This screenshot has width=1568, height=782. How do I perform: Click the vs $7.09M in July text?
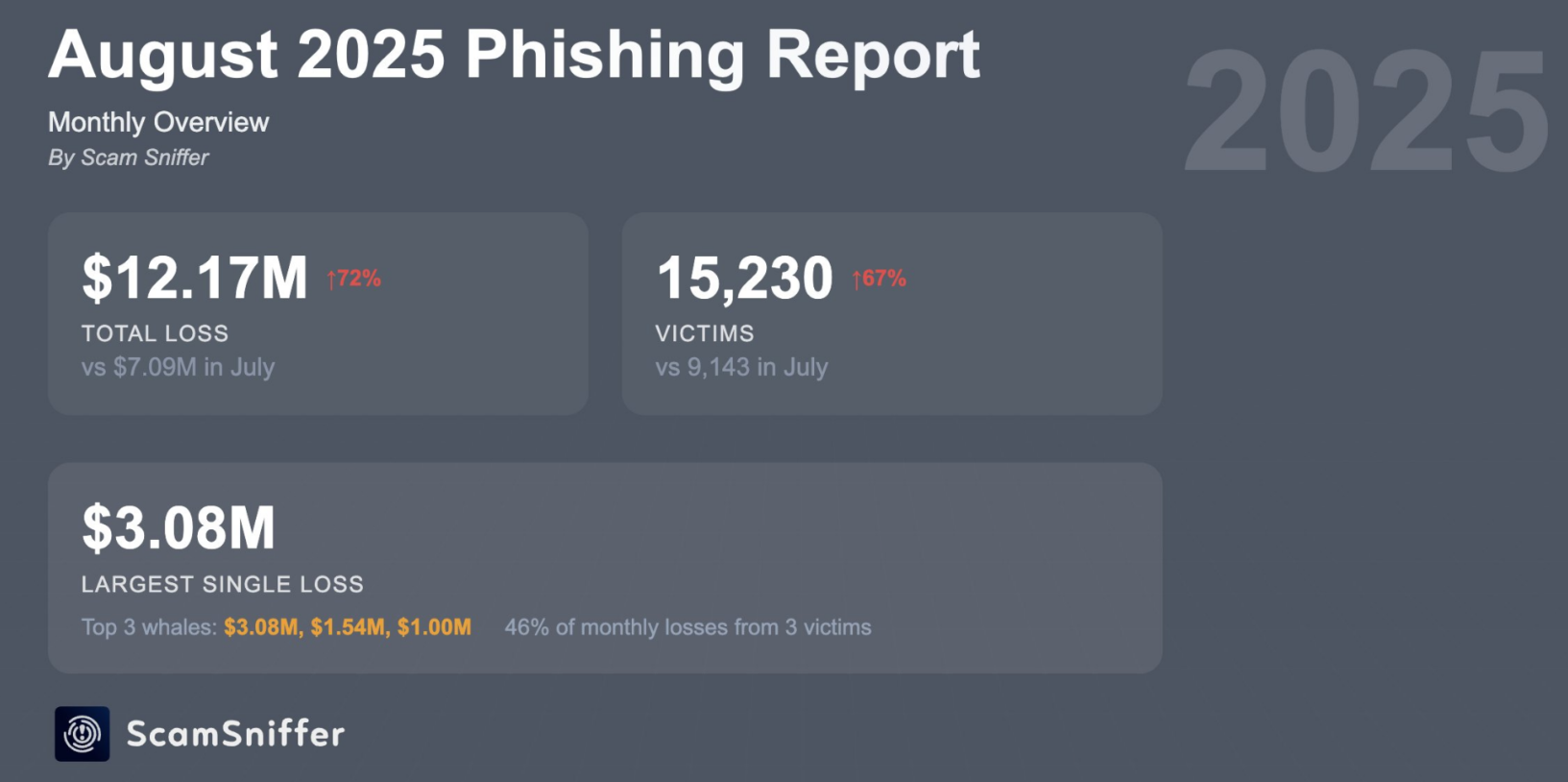point(178,367)
